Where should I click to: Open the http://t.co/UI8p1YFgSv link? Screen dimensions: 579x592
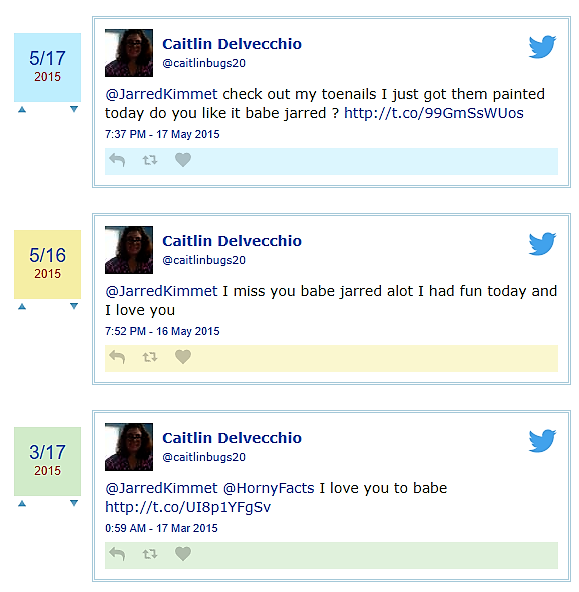[188, 507]
